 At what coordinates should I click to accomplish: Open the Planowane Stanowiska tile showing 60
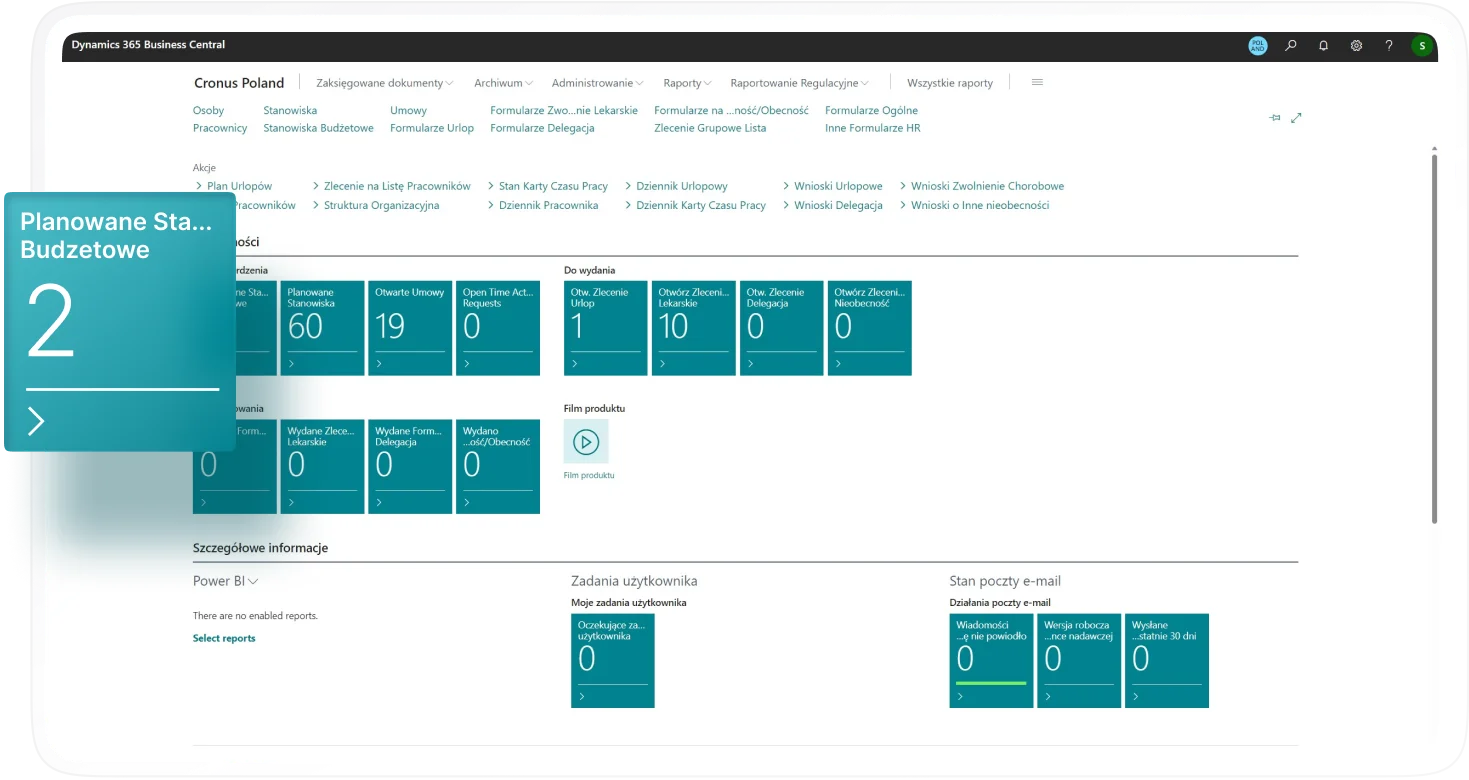tap(322, 328)
